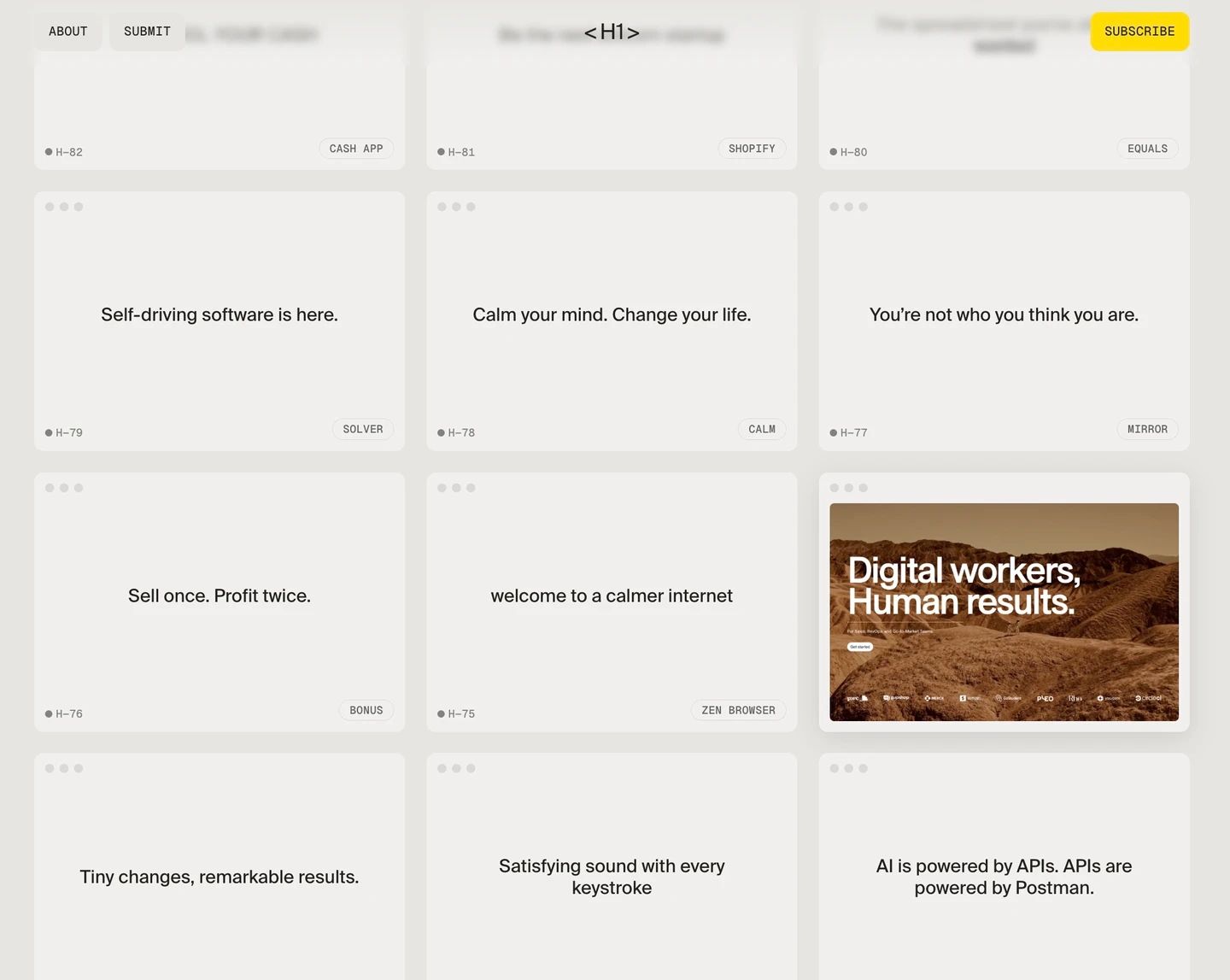Image resolution: width=1230 pixels, height=980 pixels.
Task: Click the Calm tag pill
Action: 762,430
